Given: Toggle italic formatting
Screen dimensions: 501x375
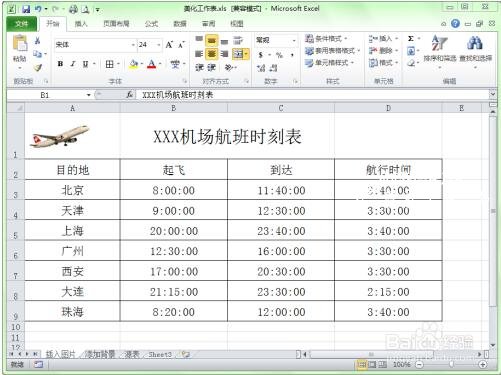Looking at the screenshot, I should [73, 64].
